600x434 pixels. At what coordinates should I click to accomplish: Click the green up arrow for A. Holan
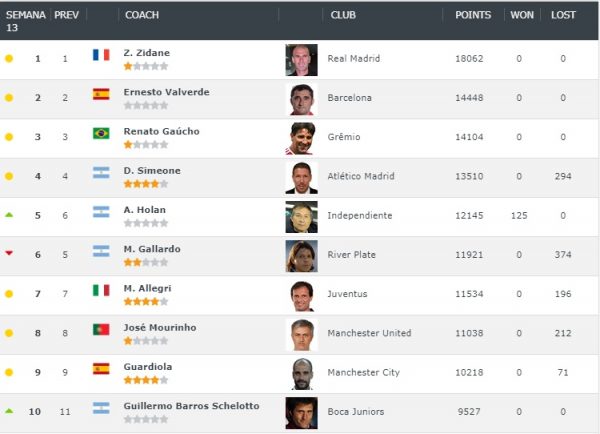coord(9,214)
